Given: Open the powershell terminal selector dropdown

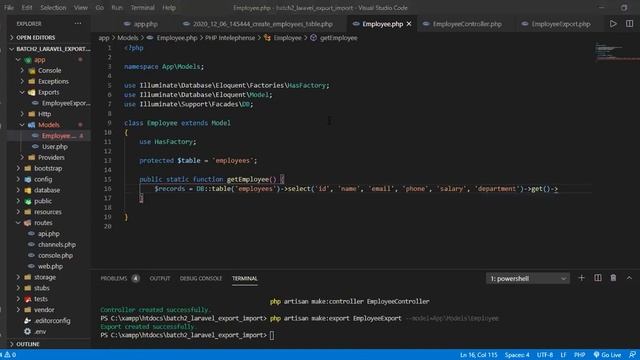Looking at the screenshot, I should coord(527,278).
